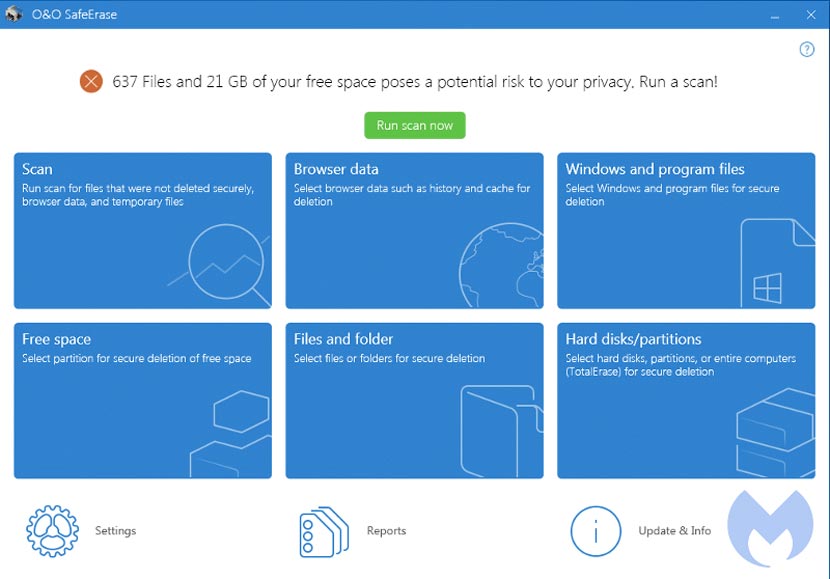
Task: Click the orange warning X icon
Action: pyautogui.click(x=91, y=82)
